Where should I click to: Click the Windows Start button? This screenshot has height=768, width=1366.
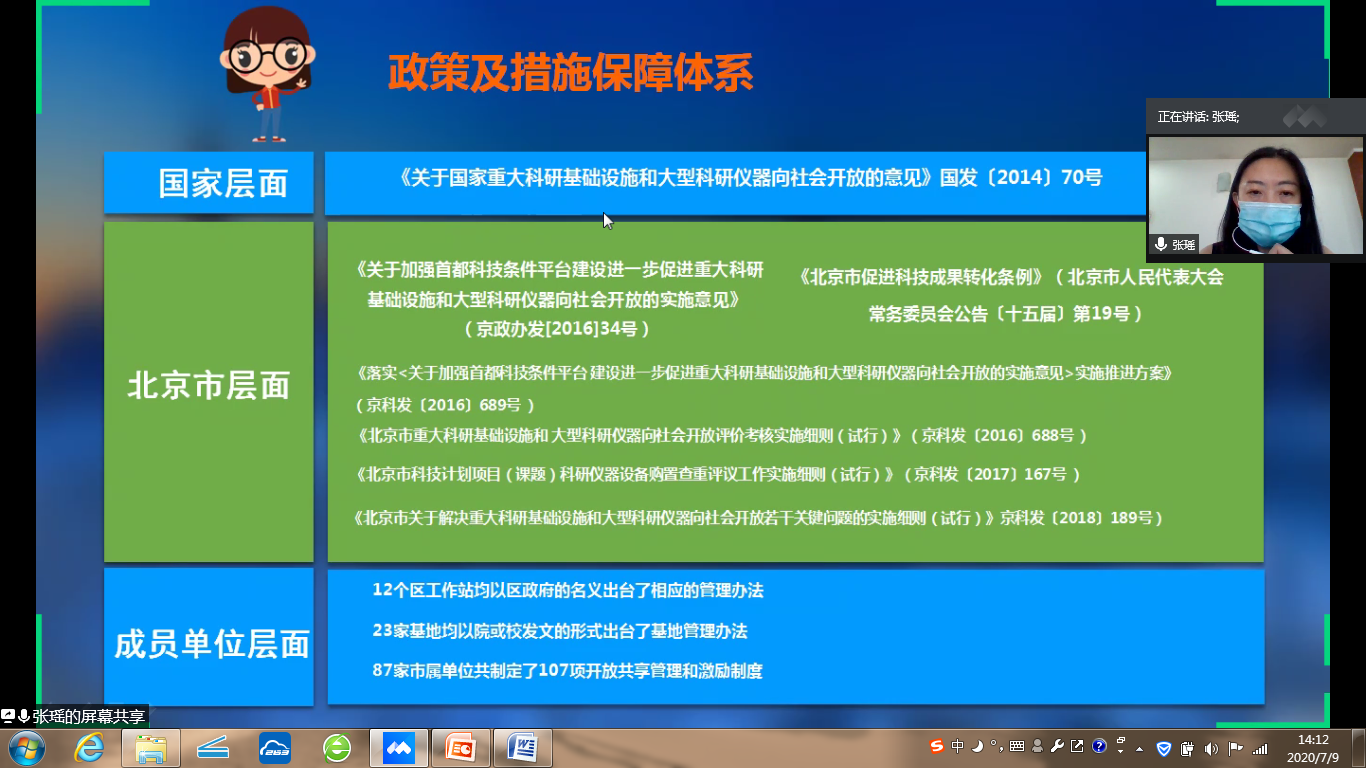(26, 748)
